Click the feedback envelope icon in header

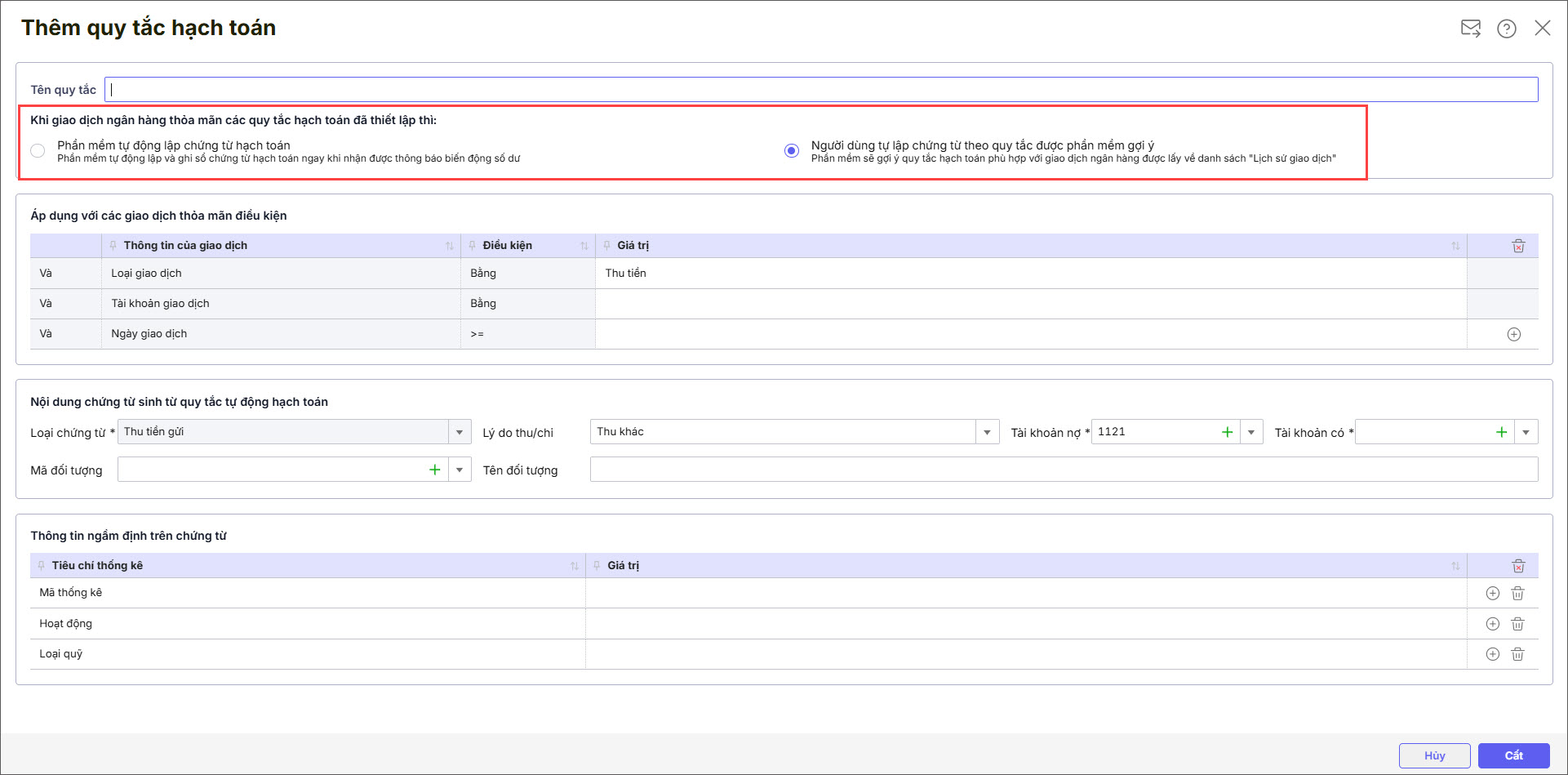(x=1470, y=29)
